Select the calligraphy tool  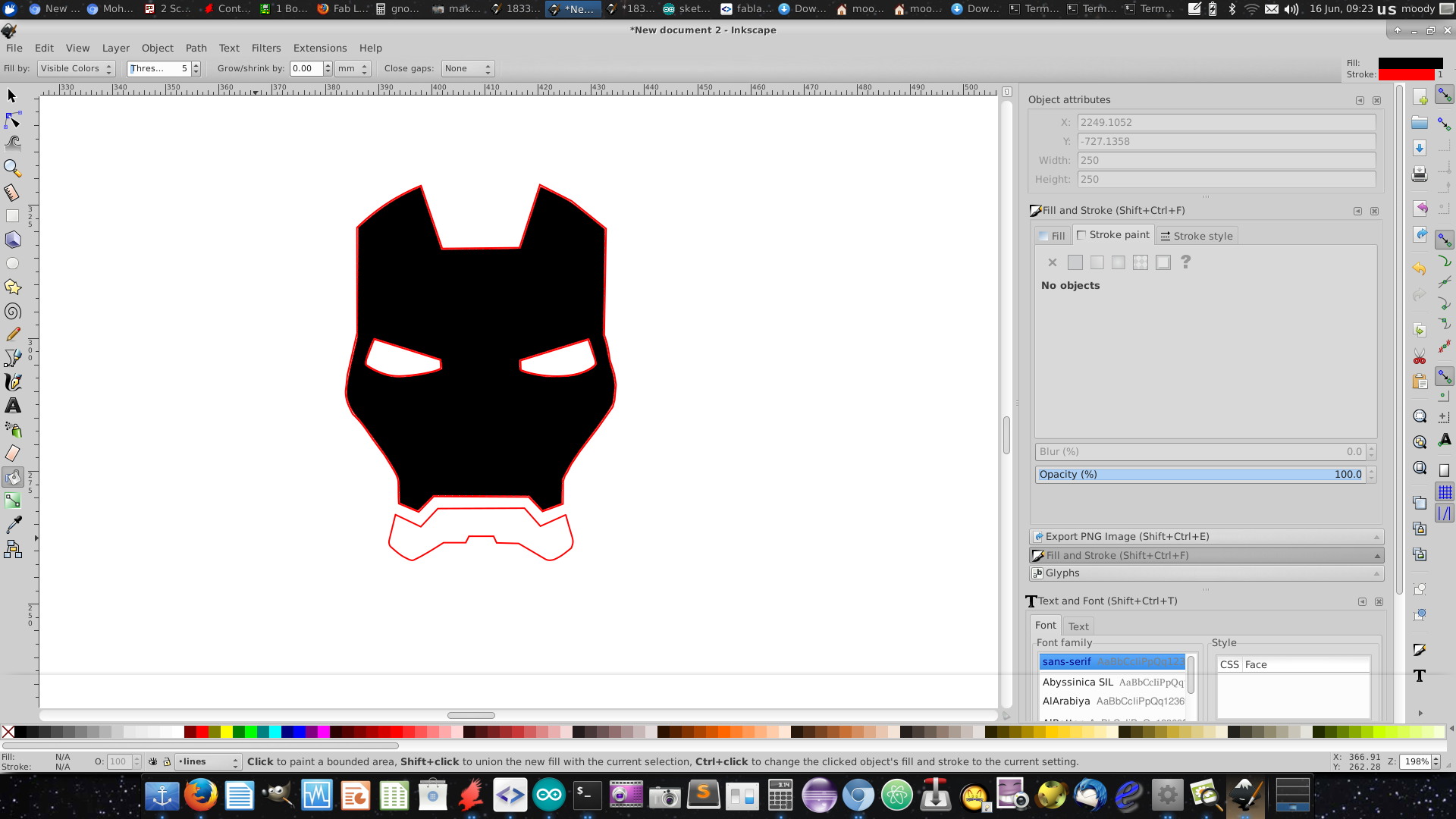tap(12, 381)
